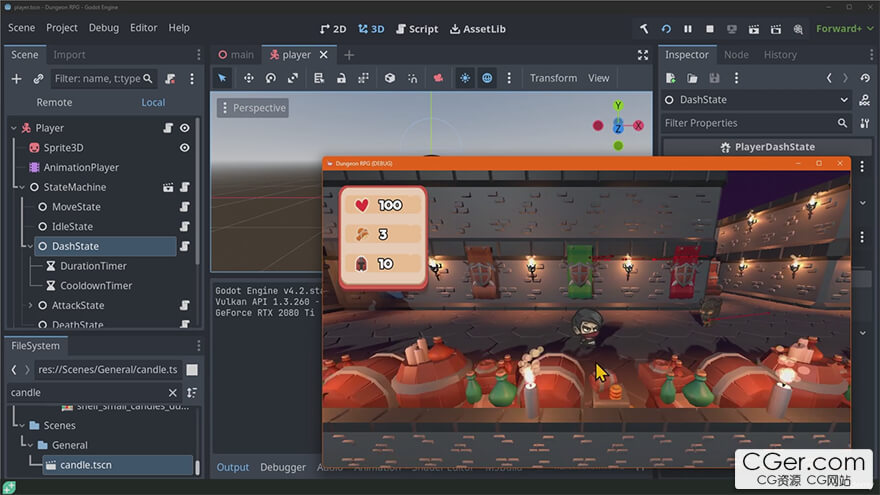Select candle.tscn in FileSystem
880x495 pixels.
pyautogui.click(x=118, y=465)
